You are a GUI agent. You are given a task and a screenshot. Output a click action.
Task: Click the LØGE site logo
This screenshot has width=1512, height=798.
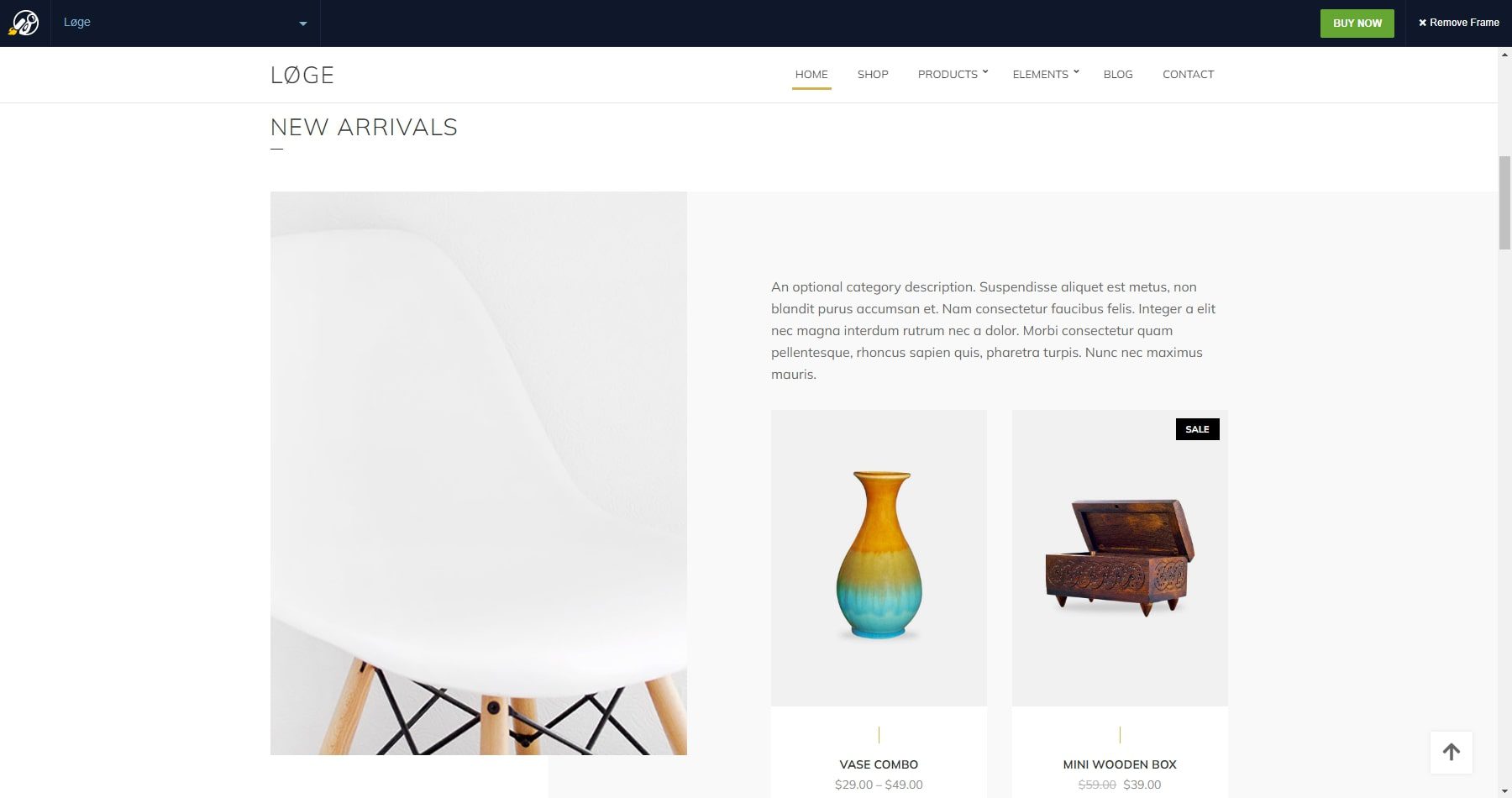click(x=302, y=76)
